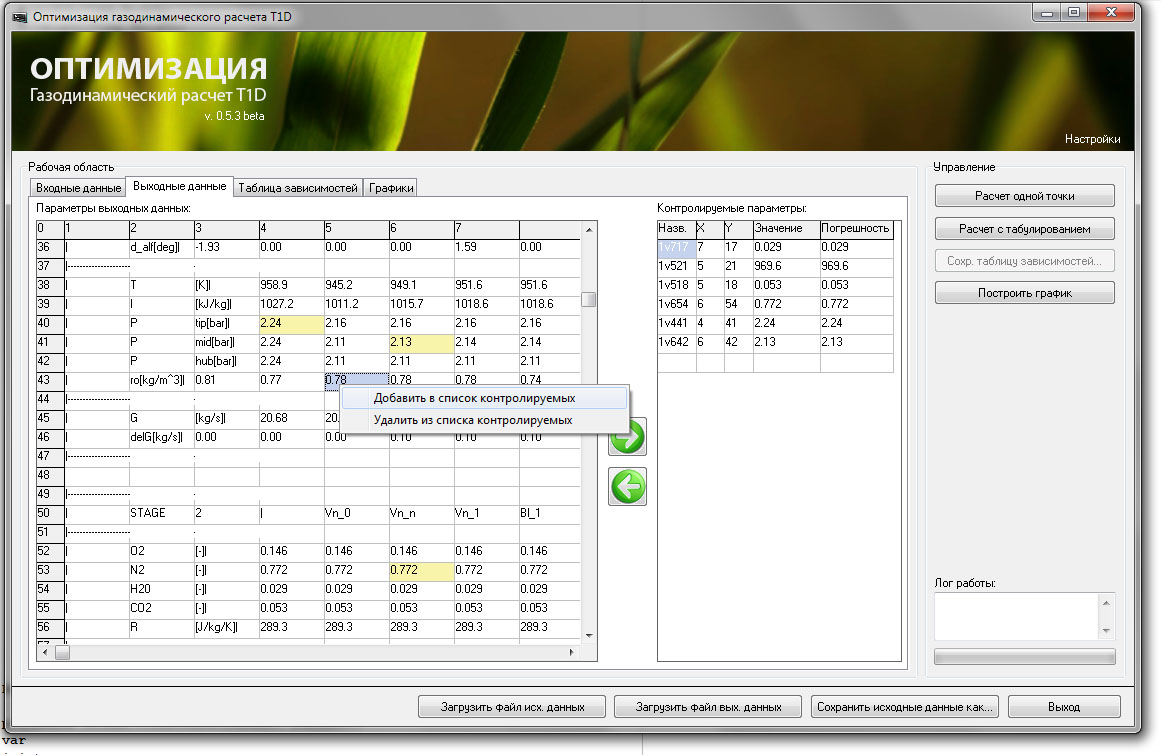Select the delG[kg/s] cell in row 46
This screenshot has height=755, width=1161.
(161, 437)
